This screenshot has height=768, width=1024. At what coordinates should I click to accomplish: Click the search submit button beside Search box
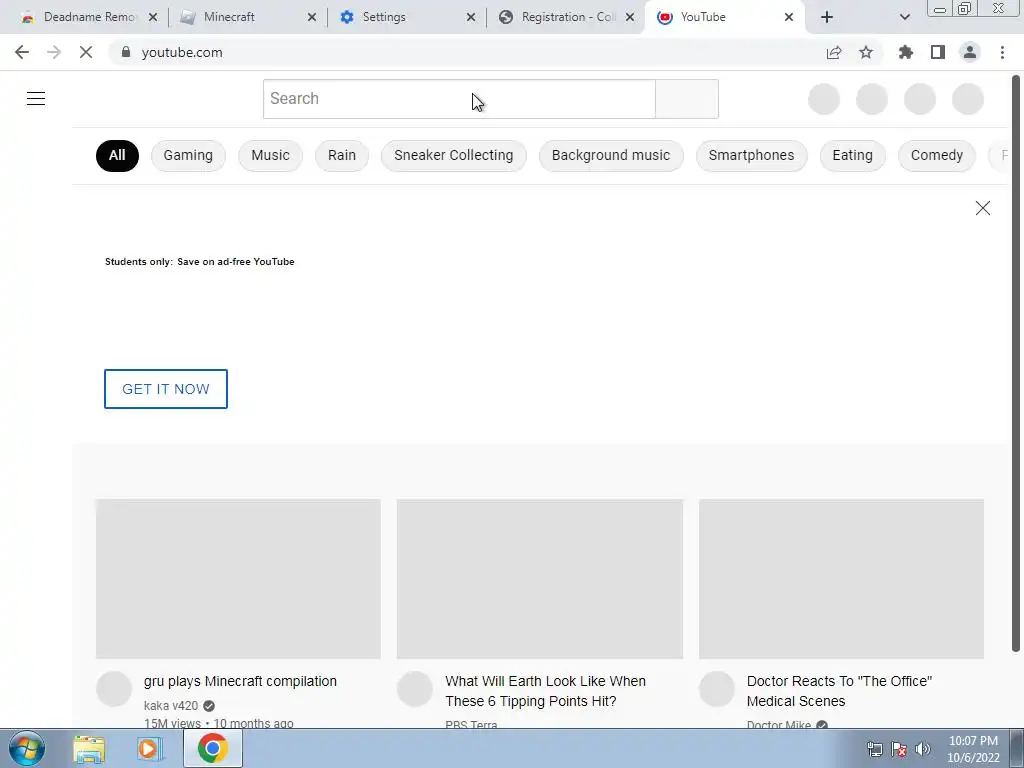(687, 99)
